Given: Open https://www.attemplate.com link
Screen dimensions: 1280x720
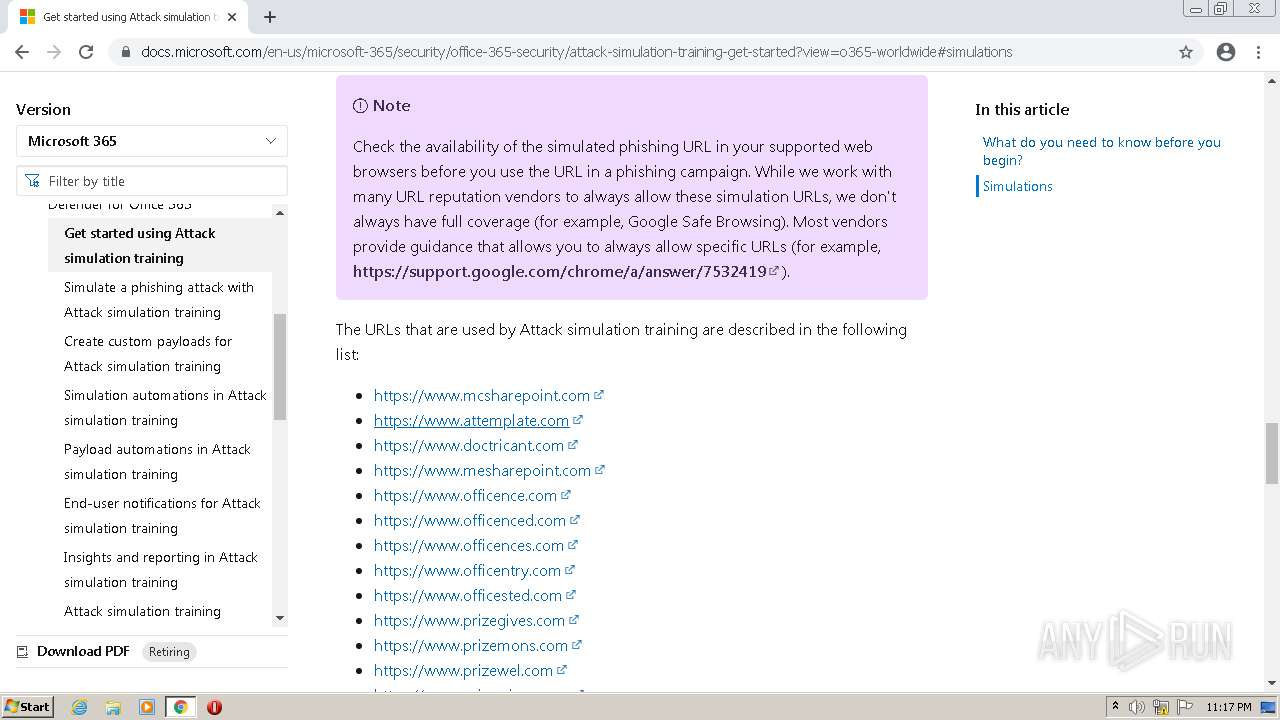Looking at the screenshot, I should click(471, 420).
